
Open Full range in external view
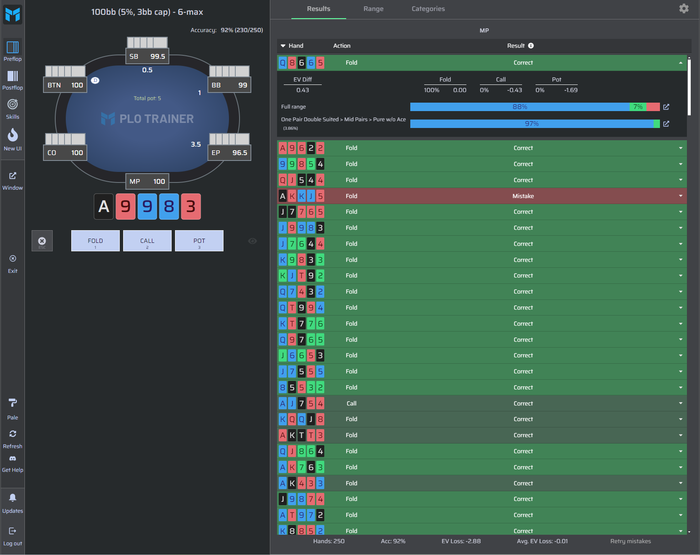click(666, 107)
